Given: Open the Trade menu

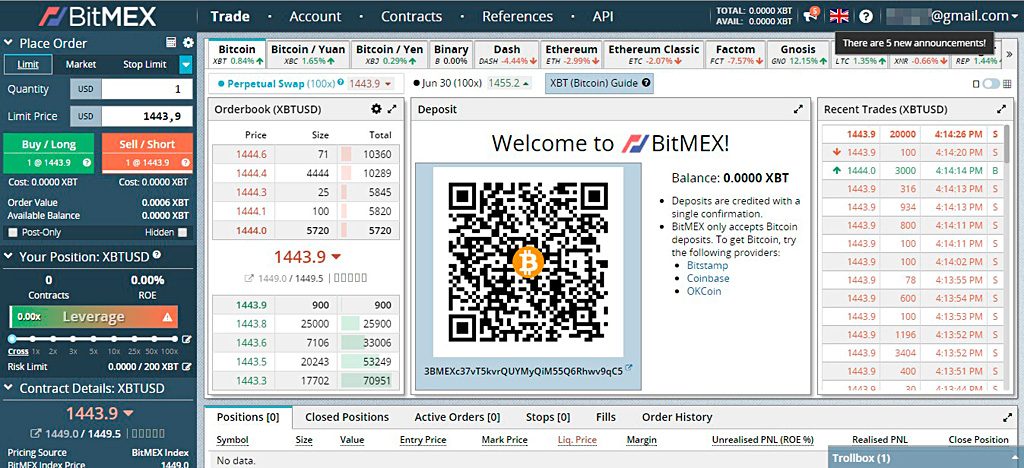Looking at the screenshot, I should pyautogui.click(x=230, y=16).
